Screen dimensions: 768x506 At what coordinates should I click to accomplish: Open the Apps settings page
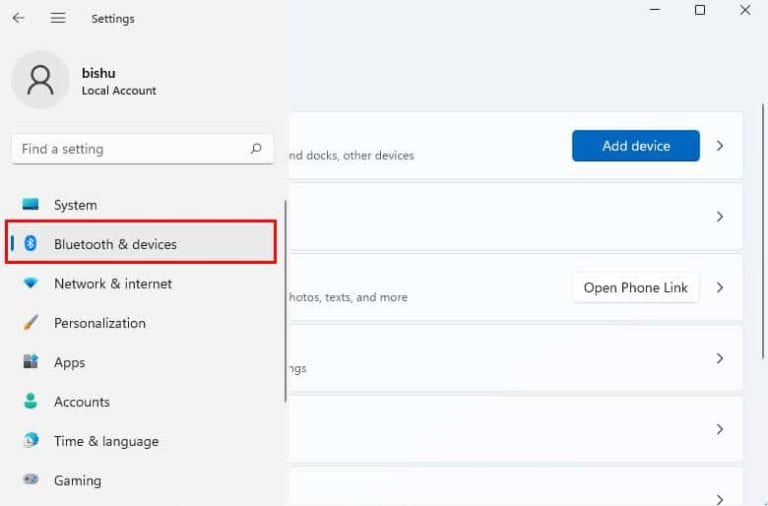[x=69, y=363]
